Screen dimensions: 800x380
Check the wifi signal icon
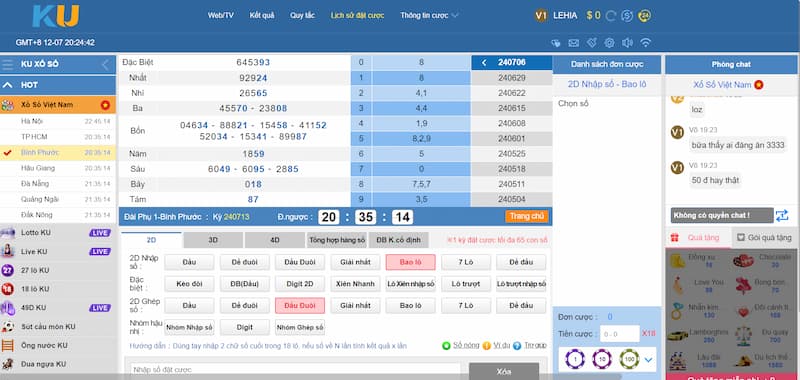(x=645, y=43)
